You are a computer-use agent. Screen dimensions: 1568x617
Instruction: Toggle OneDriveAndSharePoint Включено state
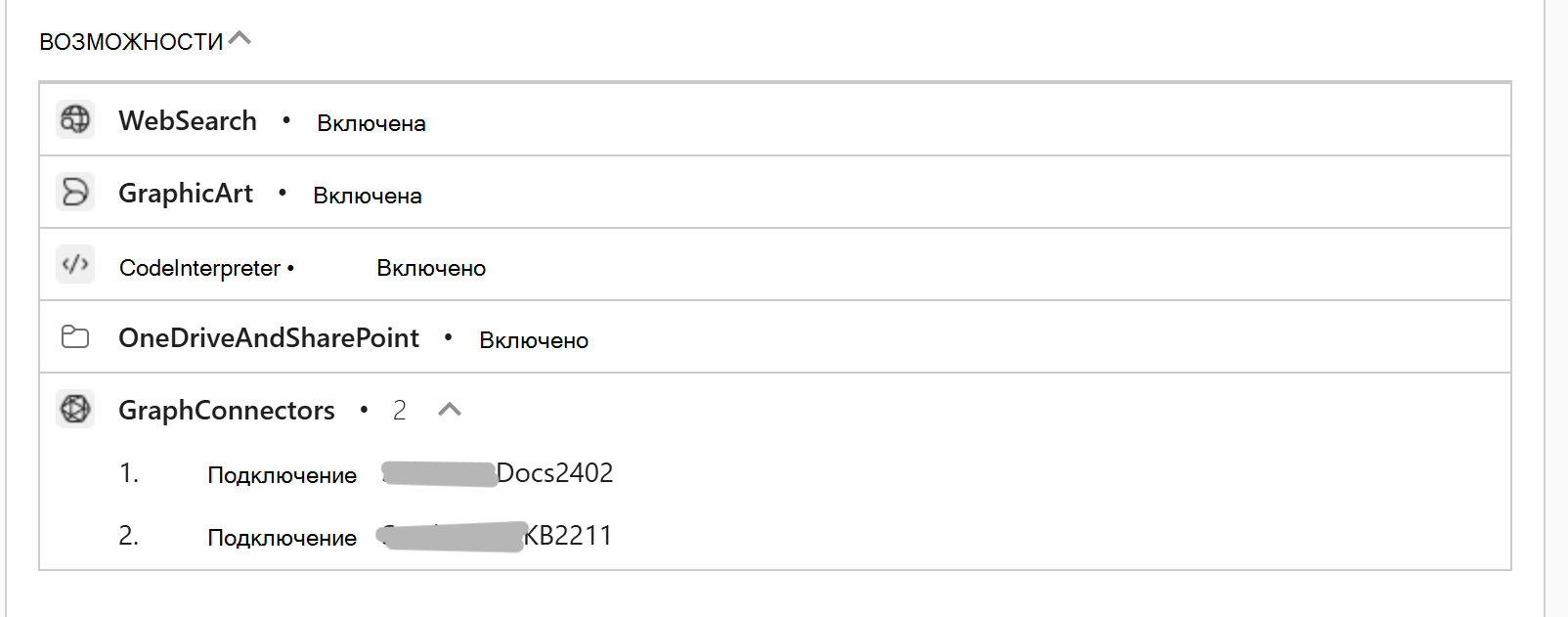coord(533,340)
